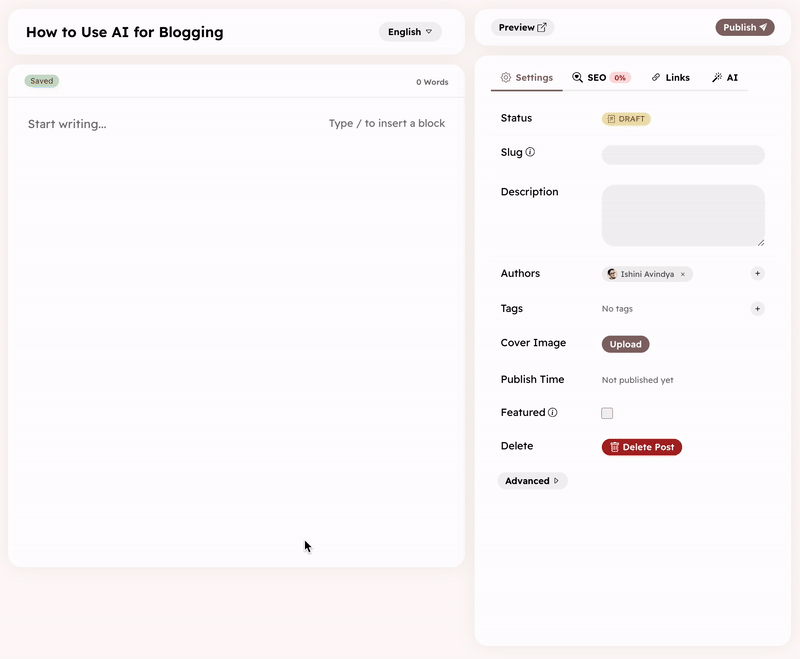Switch to the AI tab
Viewport: 800px width, 659px height.
725,78
